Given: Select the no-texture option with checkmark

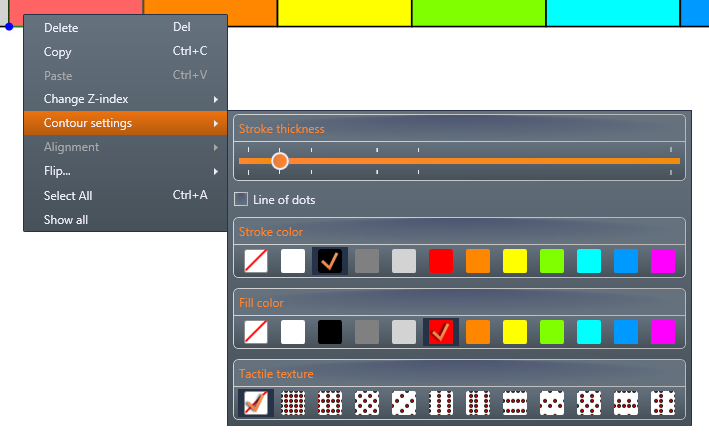Looking at the screenshot, I should (x=256, y=403).
